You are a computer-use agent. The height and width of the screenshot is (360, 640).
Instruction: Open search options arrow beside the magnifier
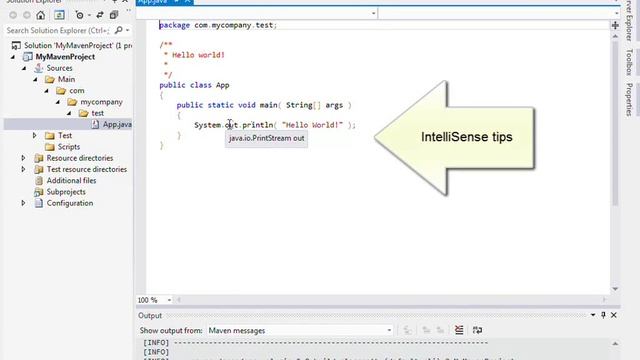pyautogui.click(x=128, y=31)
